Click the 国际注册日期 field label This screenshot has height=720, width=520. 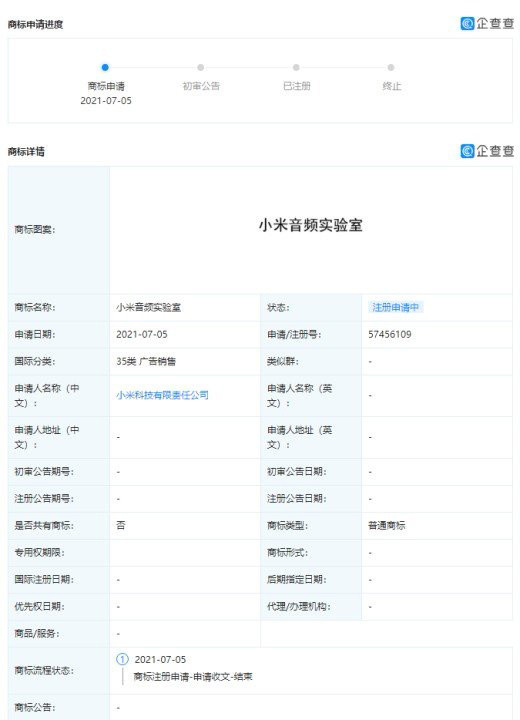[x=44, y=579]
